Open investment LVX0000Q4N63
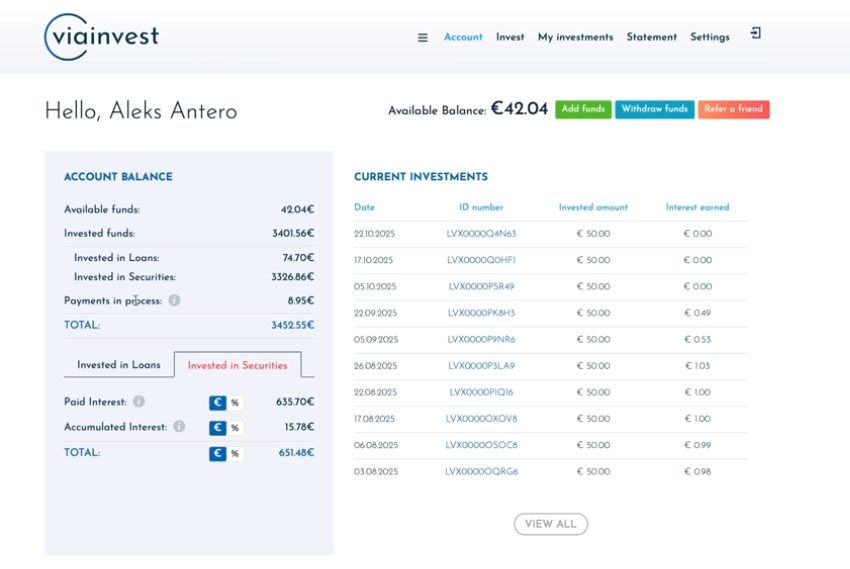The height and width of the screenshot is (569, 850). click(481, 234)
